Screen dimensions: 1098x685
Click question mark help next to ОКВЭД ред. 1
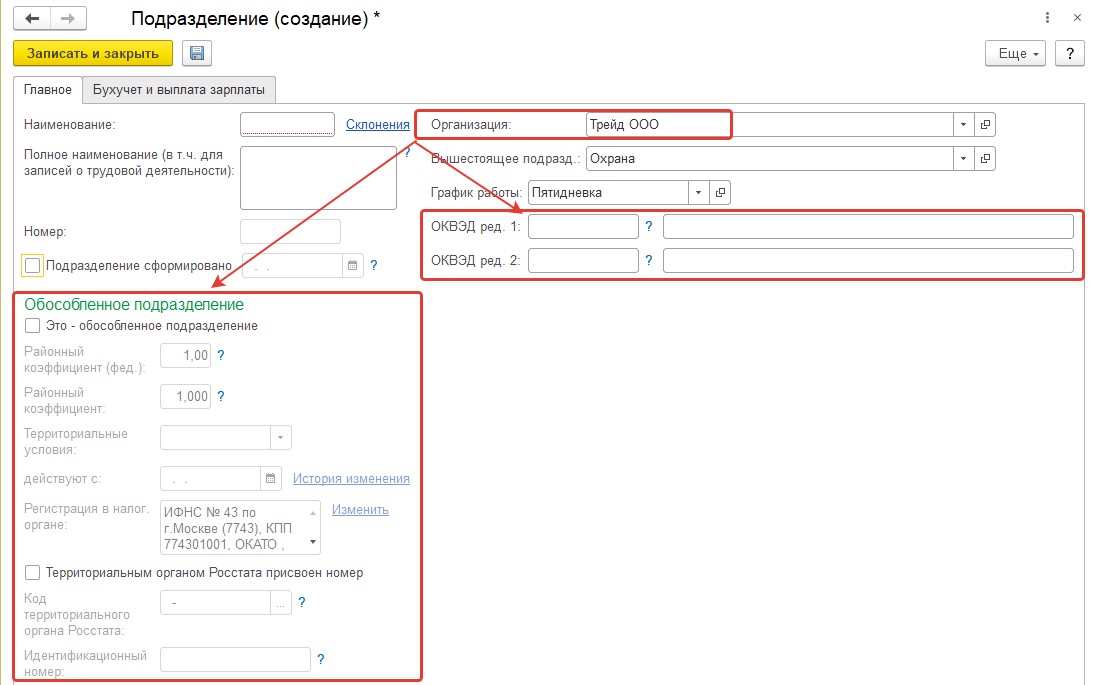(x=648, y=226)
